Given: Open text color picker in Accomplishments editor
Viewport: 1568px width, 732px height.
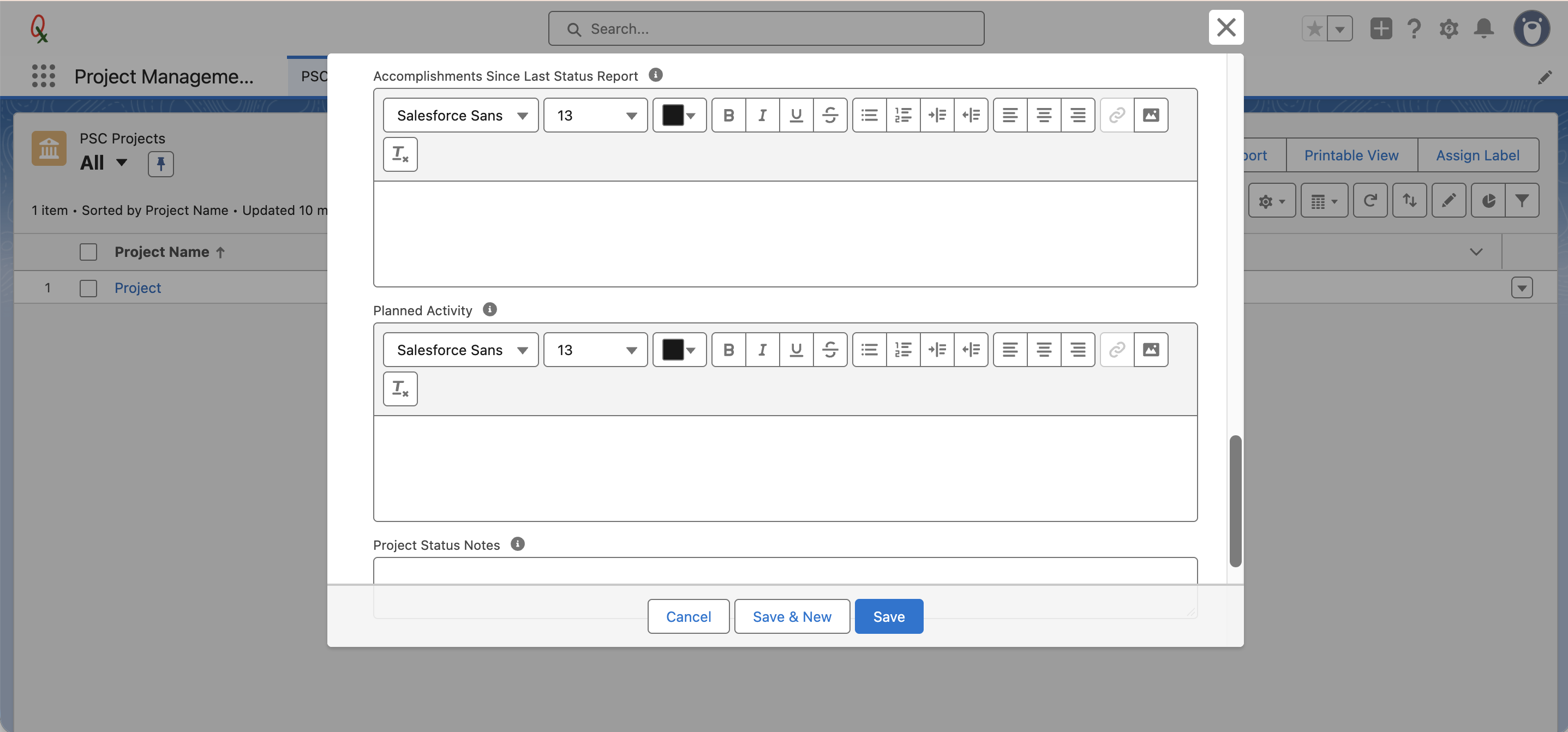Looking at the screenshot, I should [679, 115].
